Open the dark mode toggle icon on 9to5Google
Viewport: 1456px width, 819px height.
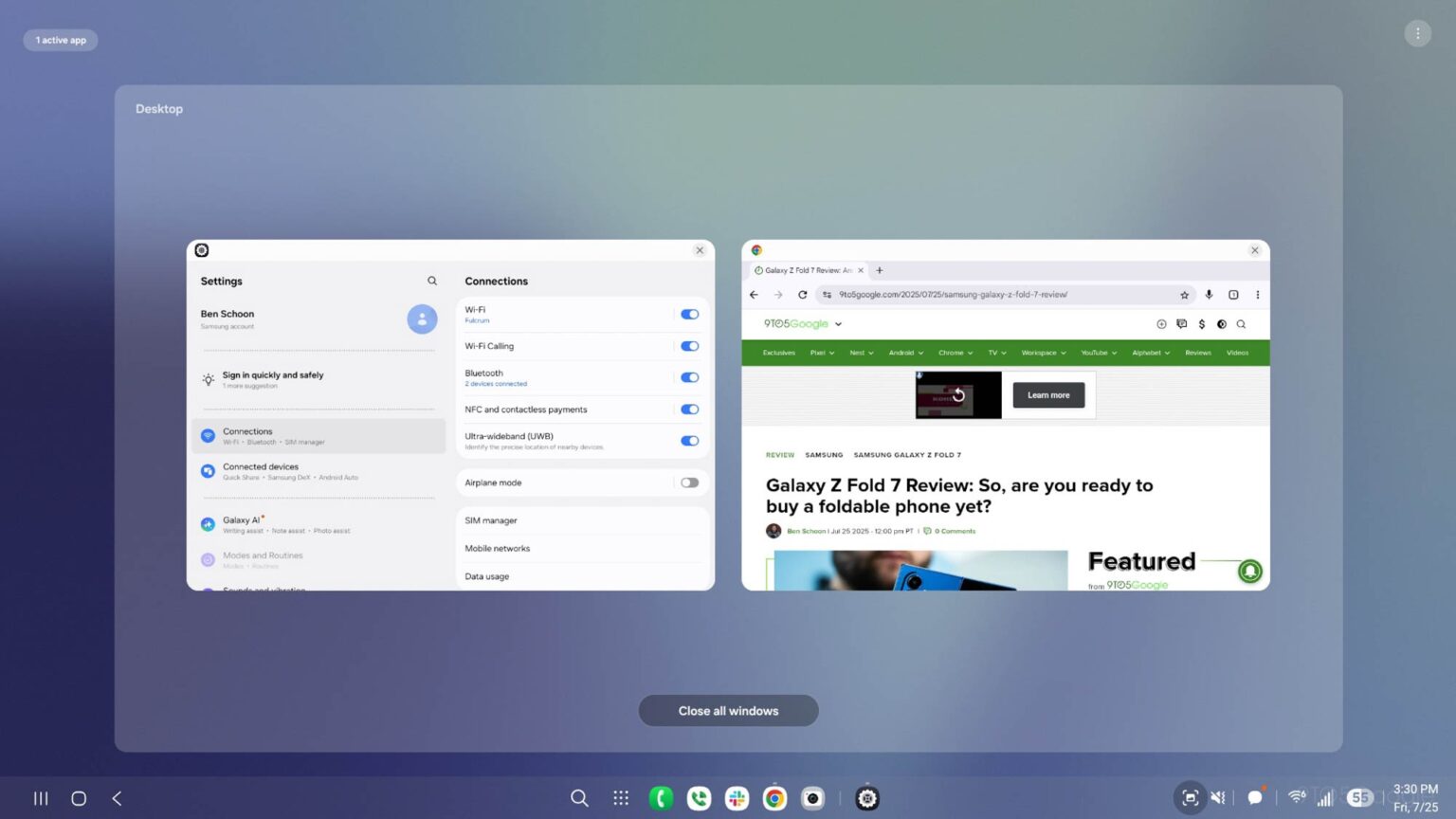click(1221, 324)
